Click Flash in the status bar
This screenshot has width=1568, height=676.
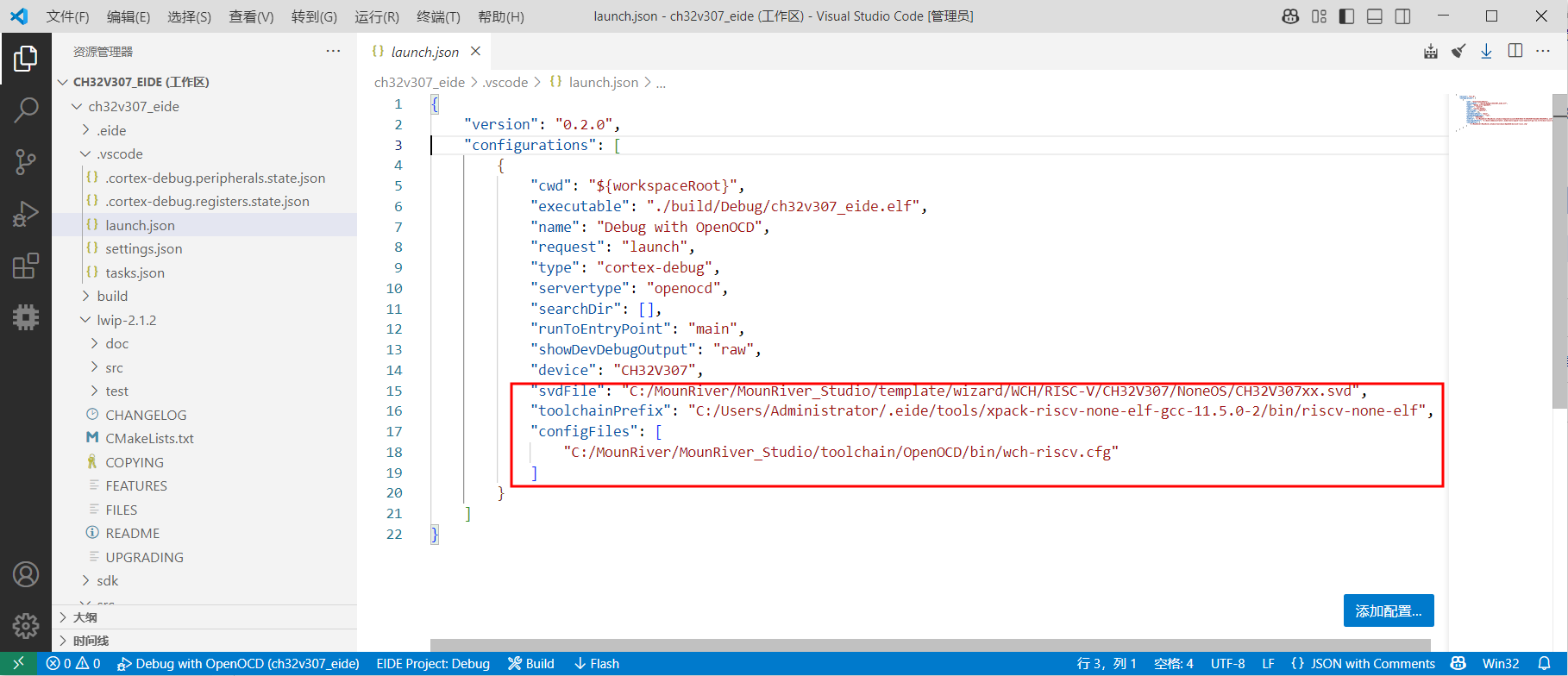click(597, 663)
